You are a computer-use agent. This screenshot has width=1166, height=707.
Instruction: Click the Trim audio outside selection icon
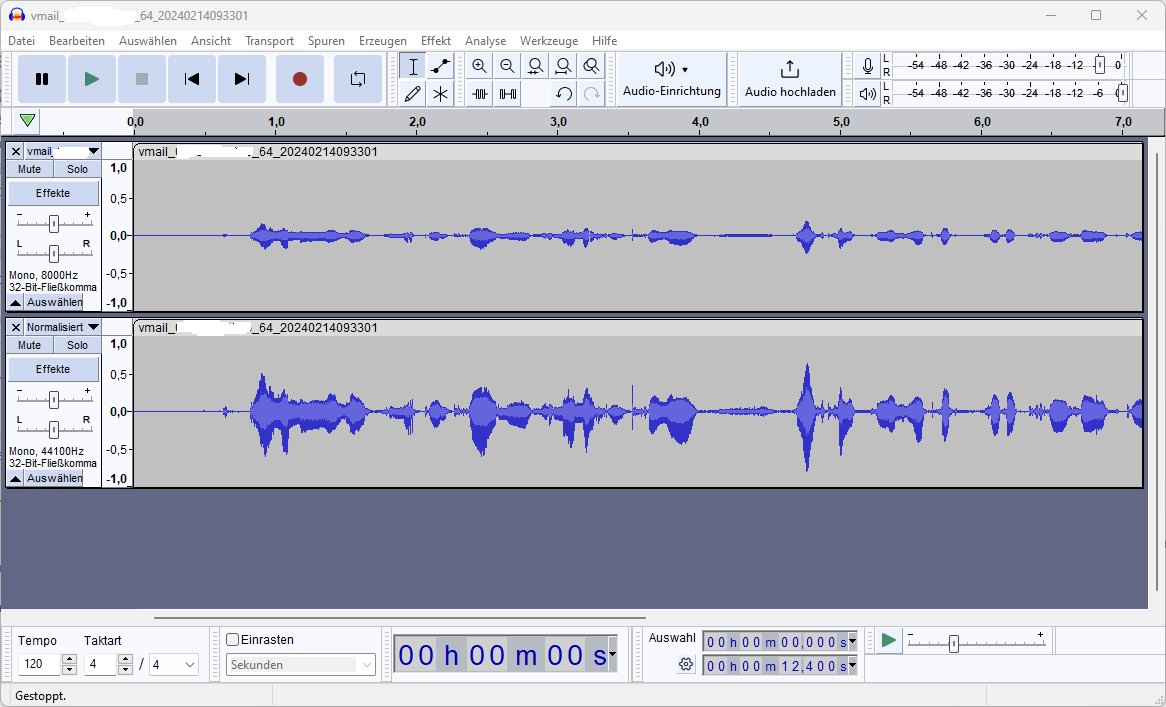point(480,94)
